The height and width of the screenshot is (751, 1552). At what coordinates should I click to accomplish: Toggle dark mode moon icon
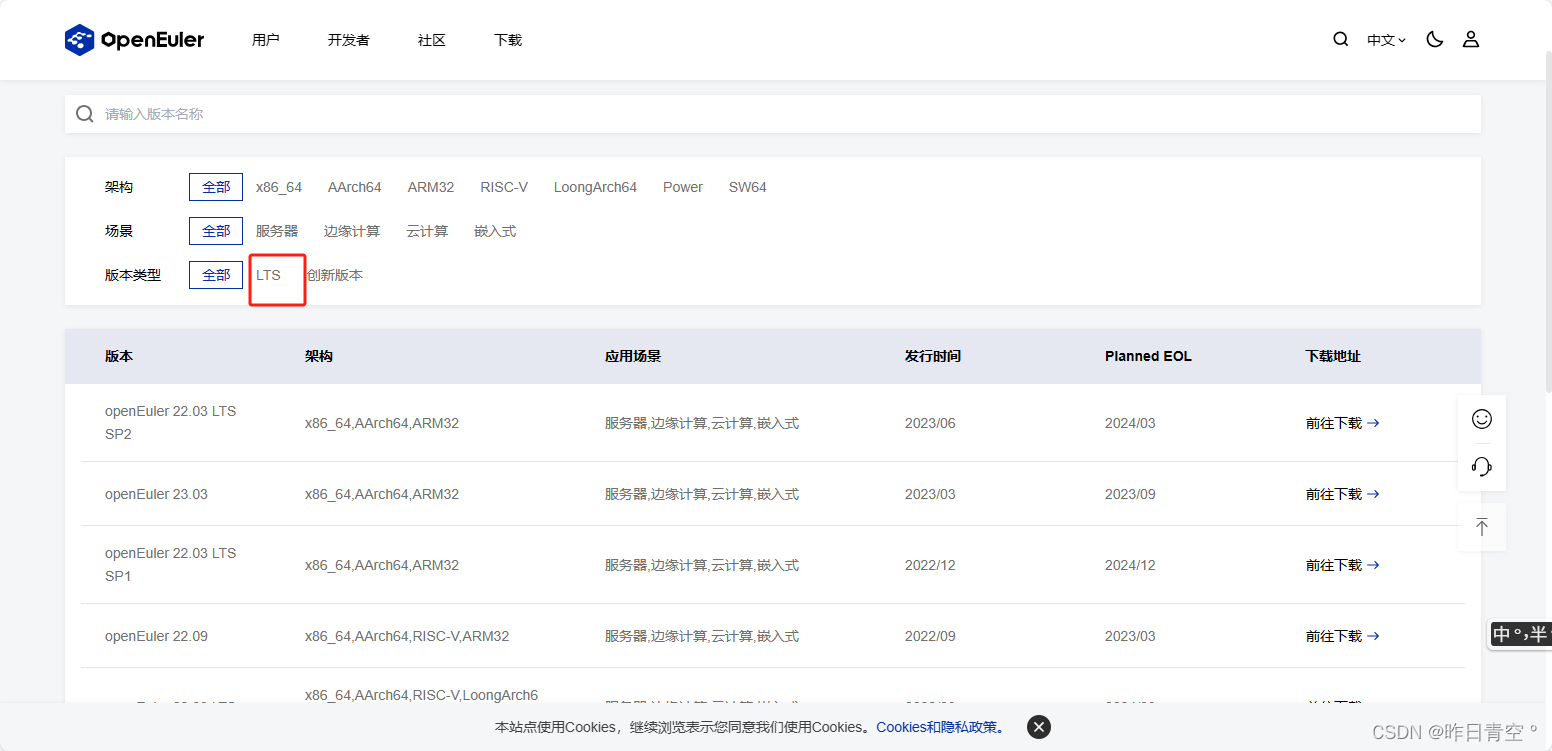coord(1435,40)
